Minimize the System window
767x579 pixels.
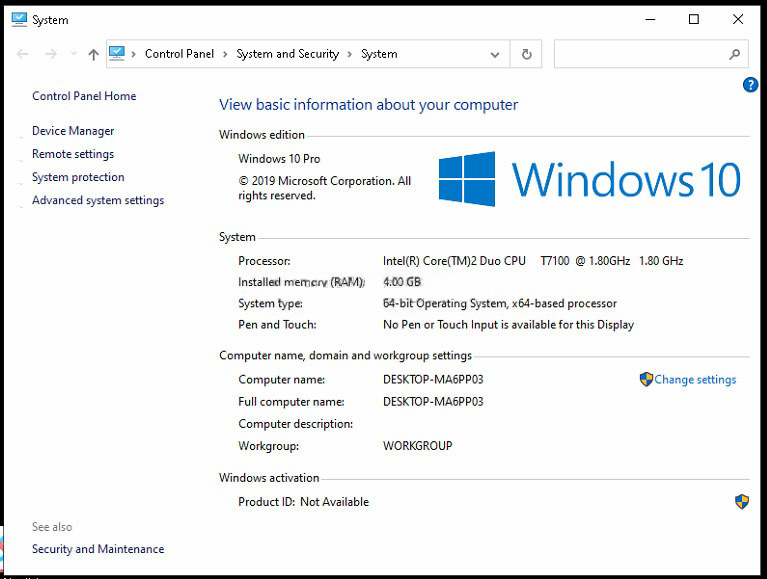[650, 20]
